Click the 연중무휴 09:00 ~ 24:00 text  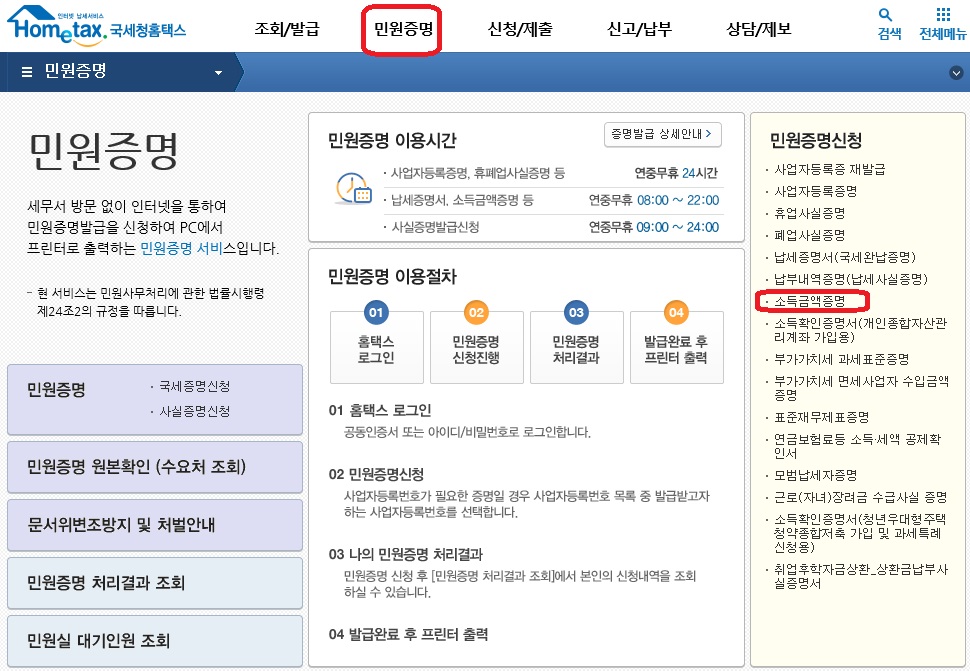(653, 227)
